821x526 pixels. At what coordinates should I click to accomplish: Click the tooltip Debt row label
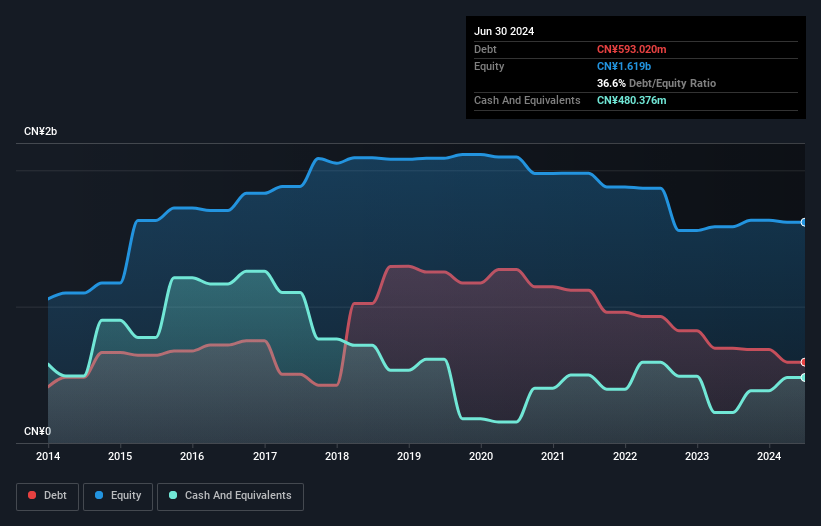click(485, 49)
